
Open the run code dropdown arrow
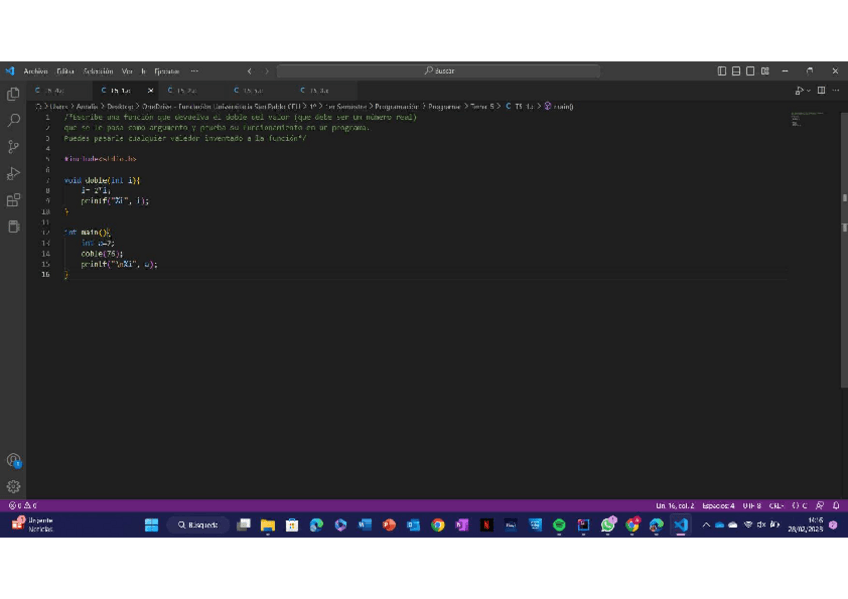point(807,90)
